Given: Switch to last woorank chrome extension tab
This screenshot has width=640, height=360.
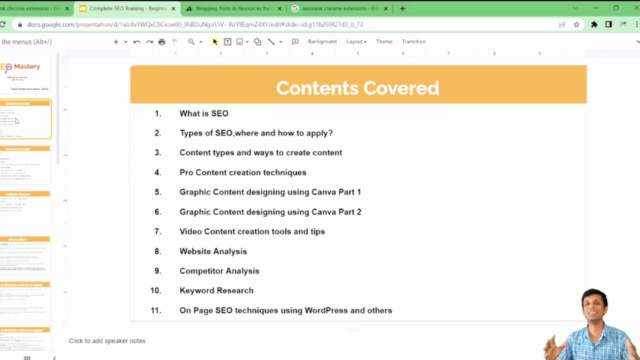Looking at the screenshot, I should click(x=340, y=9).
